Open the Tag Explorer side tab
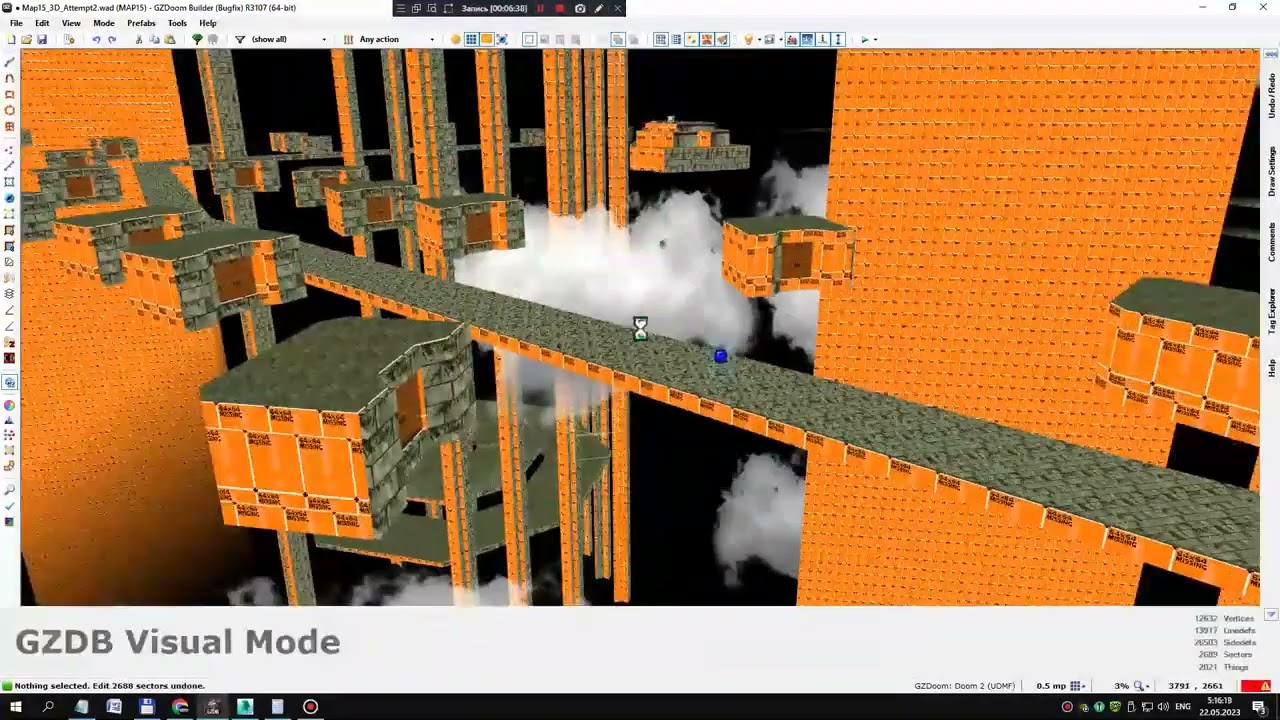This screenshot has height=720, width=1280. pyautogui.click(x=1272, y=311)
